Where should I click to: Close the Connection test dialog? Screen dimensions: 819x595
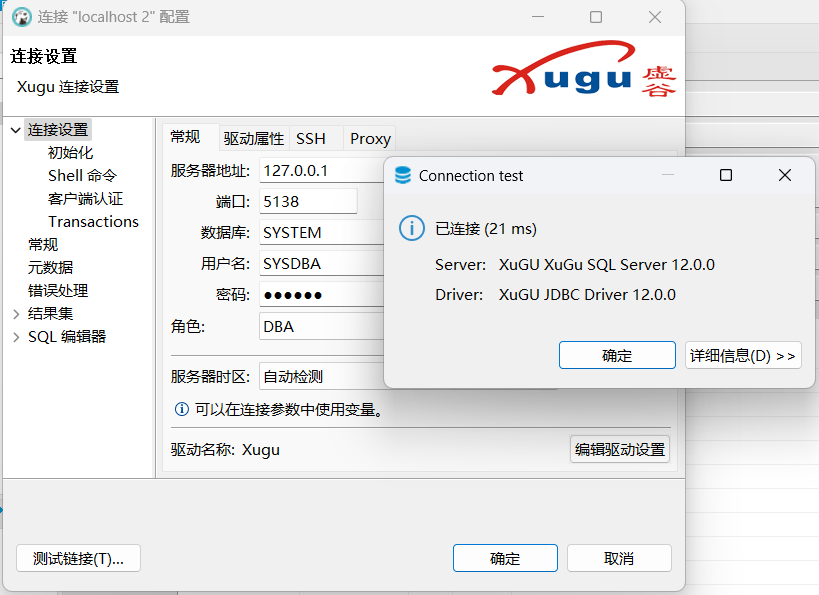[785, 175]
